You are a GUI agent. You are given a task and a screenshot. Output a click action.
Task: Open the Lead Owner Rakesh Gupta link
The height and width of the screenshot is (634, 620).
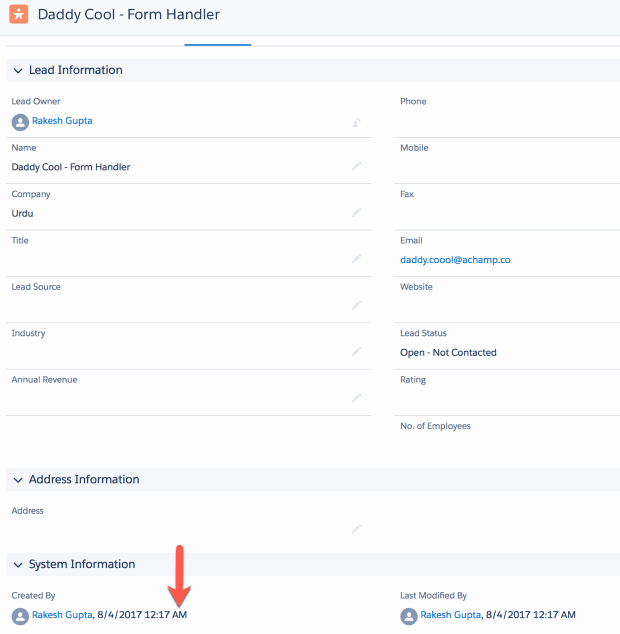pyautogui.click(x=62, y=121)
